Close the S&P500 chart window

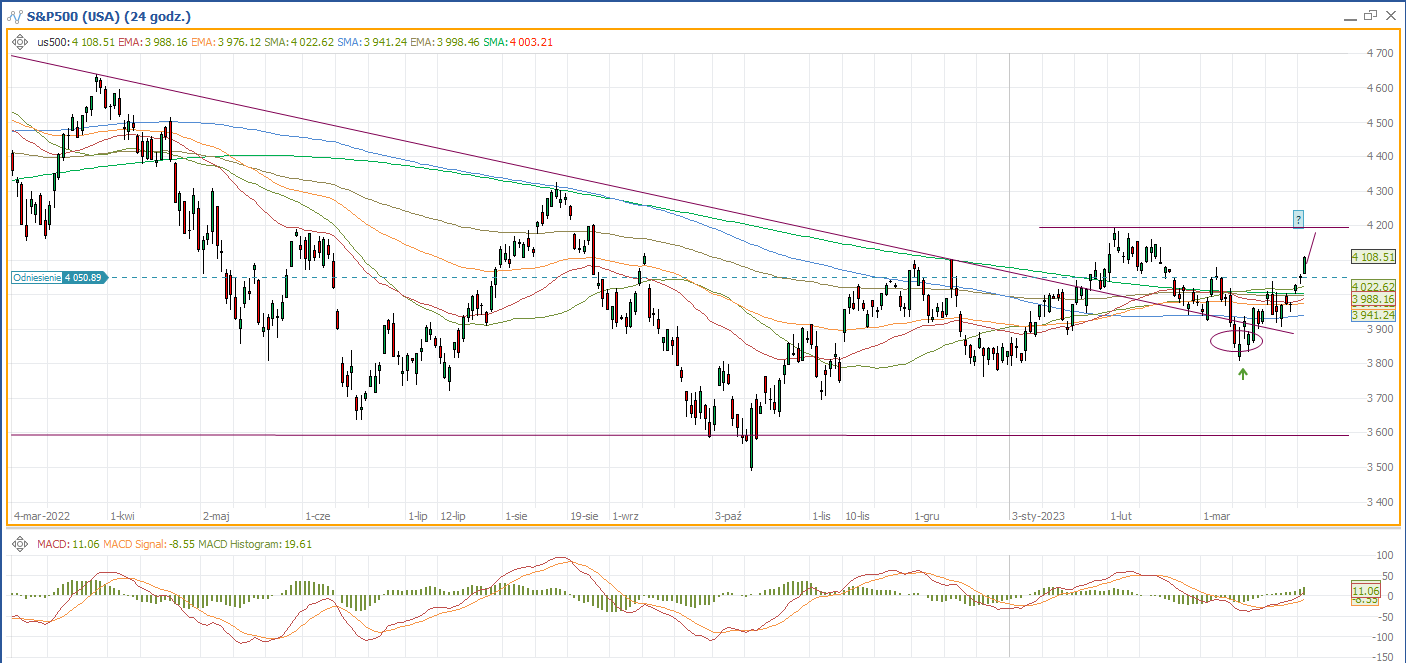(1390, 16)
